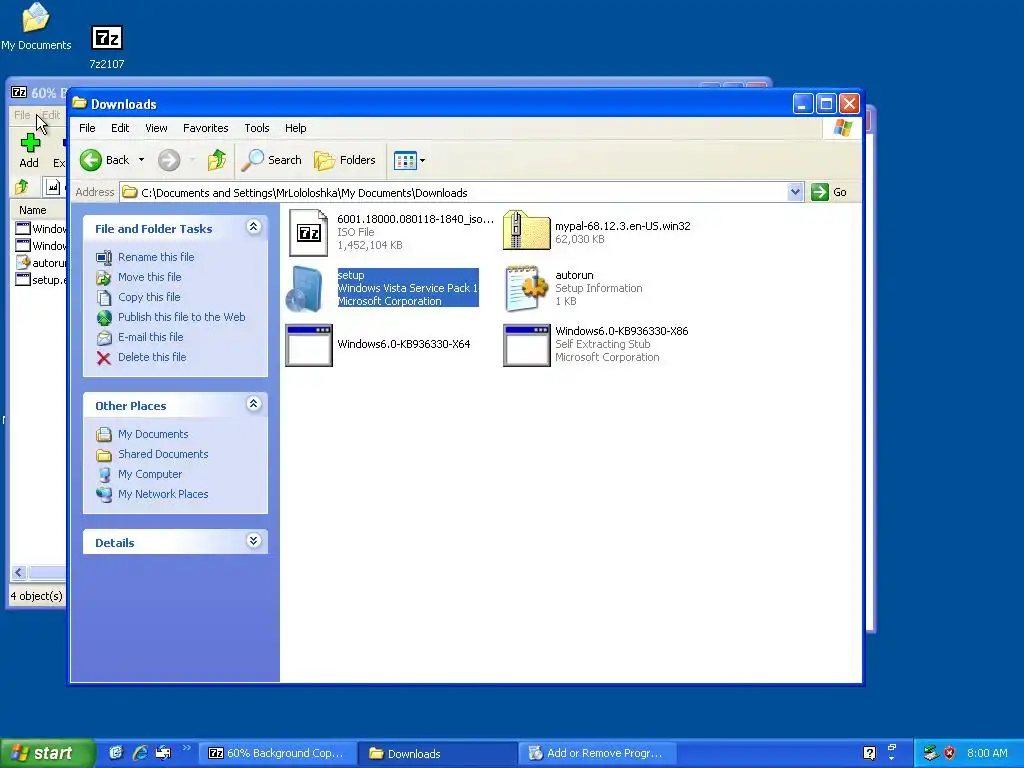Select setup item in 7-Zip file list

(x=40, y=280)
